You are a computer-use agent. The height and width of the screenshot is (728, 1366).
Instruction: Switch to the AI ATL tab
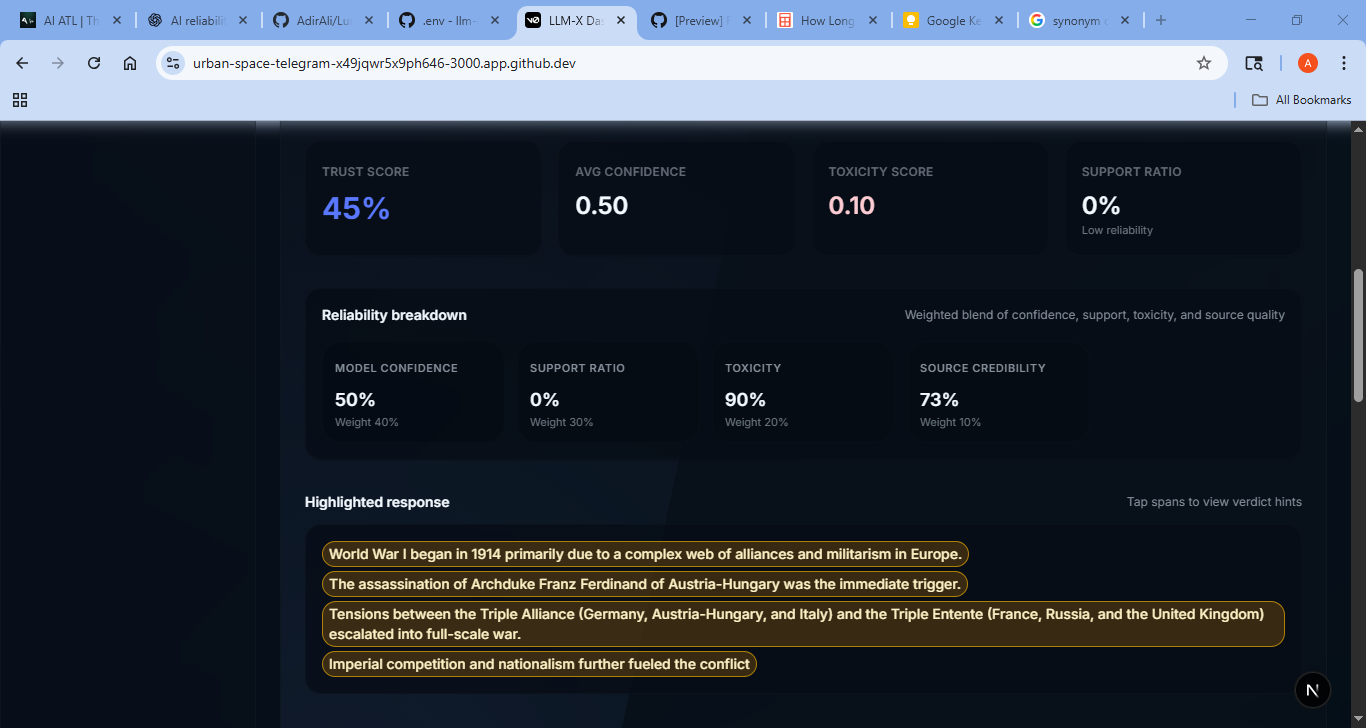(x=70, y=20)
